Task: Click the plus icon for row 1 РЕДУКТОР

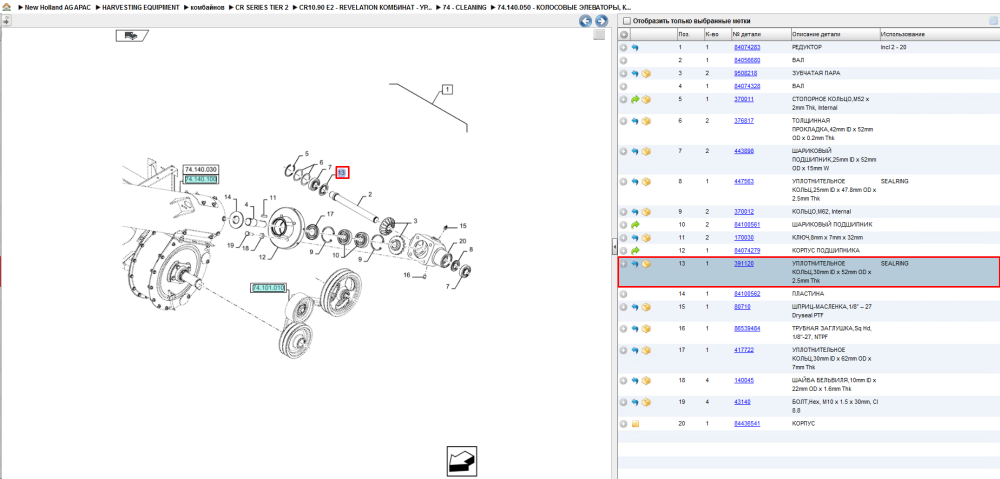Action: point(624,48)
